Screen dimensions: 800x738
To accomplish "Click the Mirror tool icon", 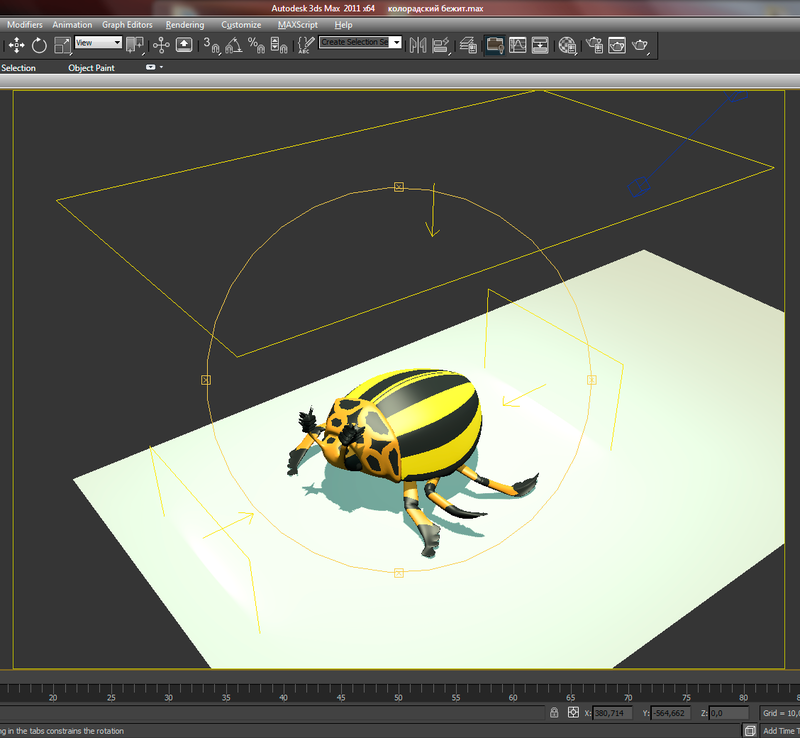I will [x=416, y=45].
